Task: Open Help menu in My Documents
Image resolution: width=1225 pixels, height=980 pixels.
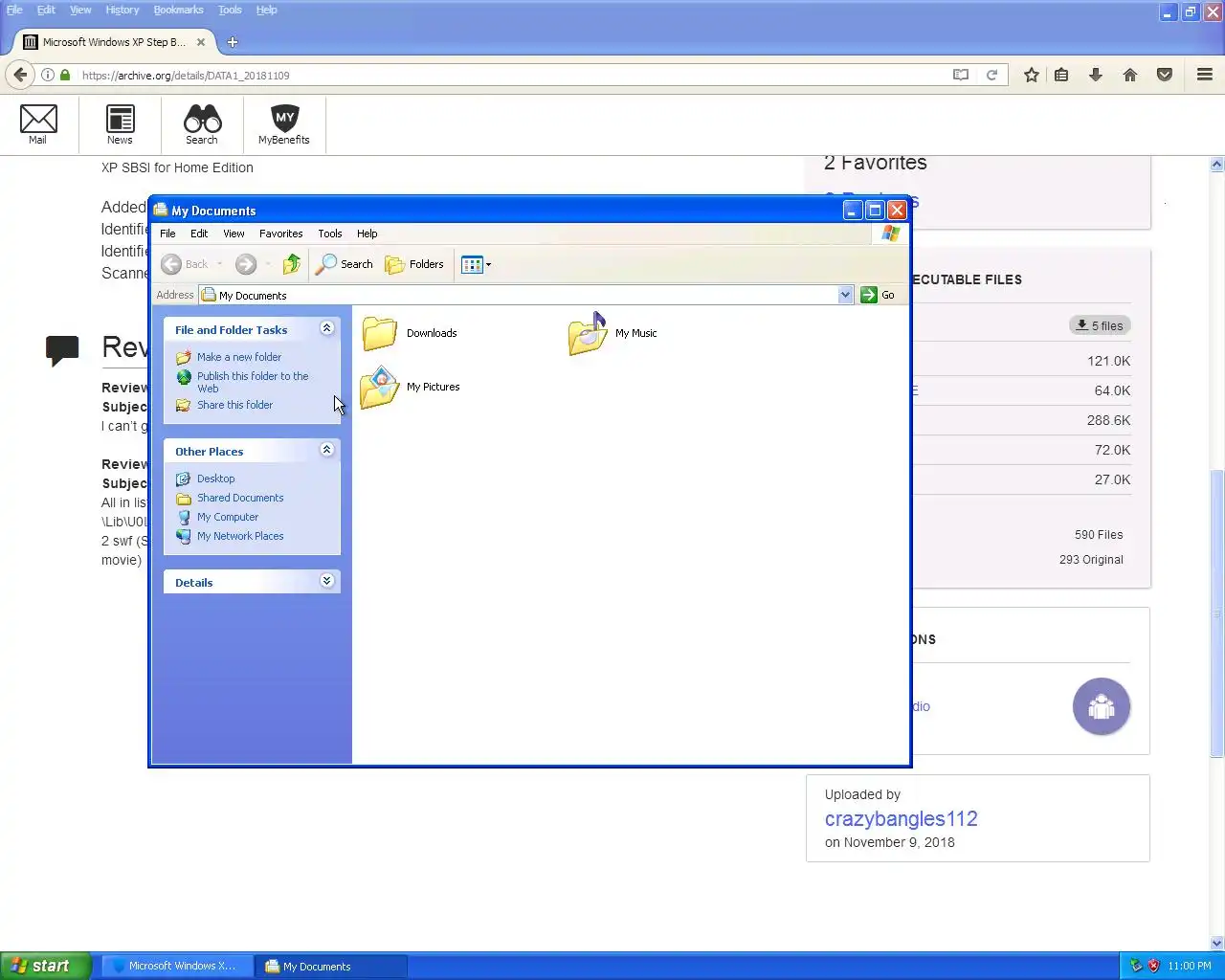Action: [367, 234]
